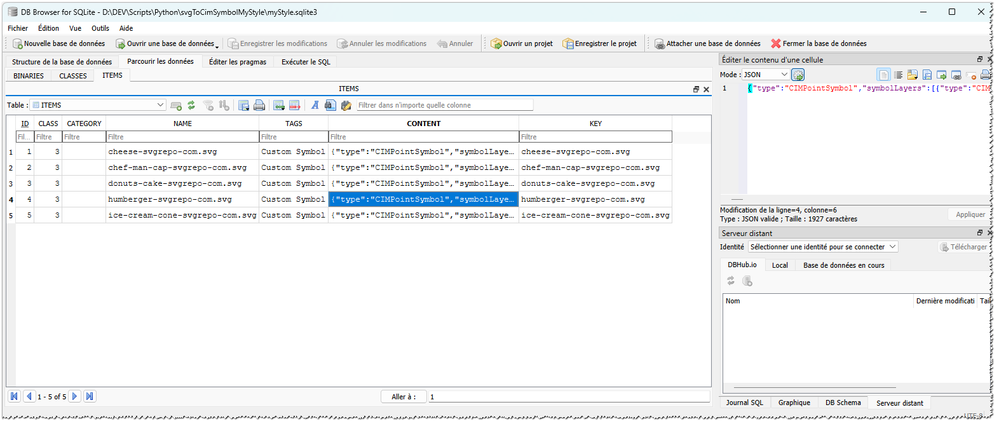Toggle text mode page icon in cell editor
The image size is (999, 425).
(x=884, y=75)
